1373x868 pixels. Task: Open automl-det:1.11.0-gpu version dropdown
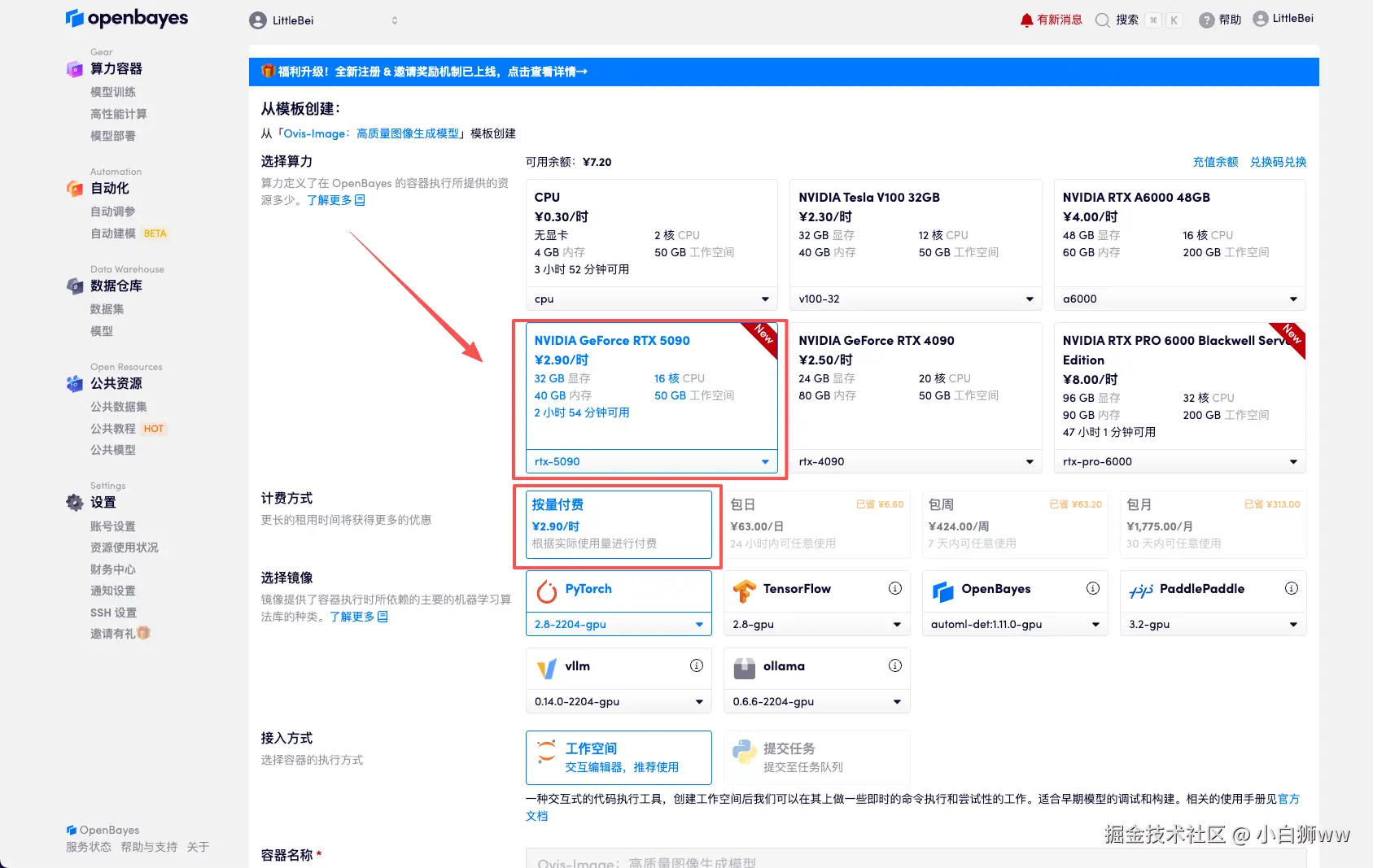pyautogui.click(x=1015, y=625)
